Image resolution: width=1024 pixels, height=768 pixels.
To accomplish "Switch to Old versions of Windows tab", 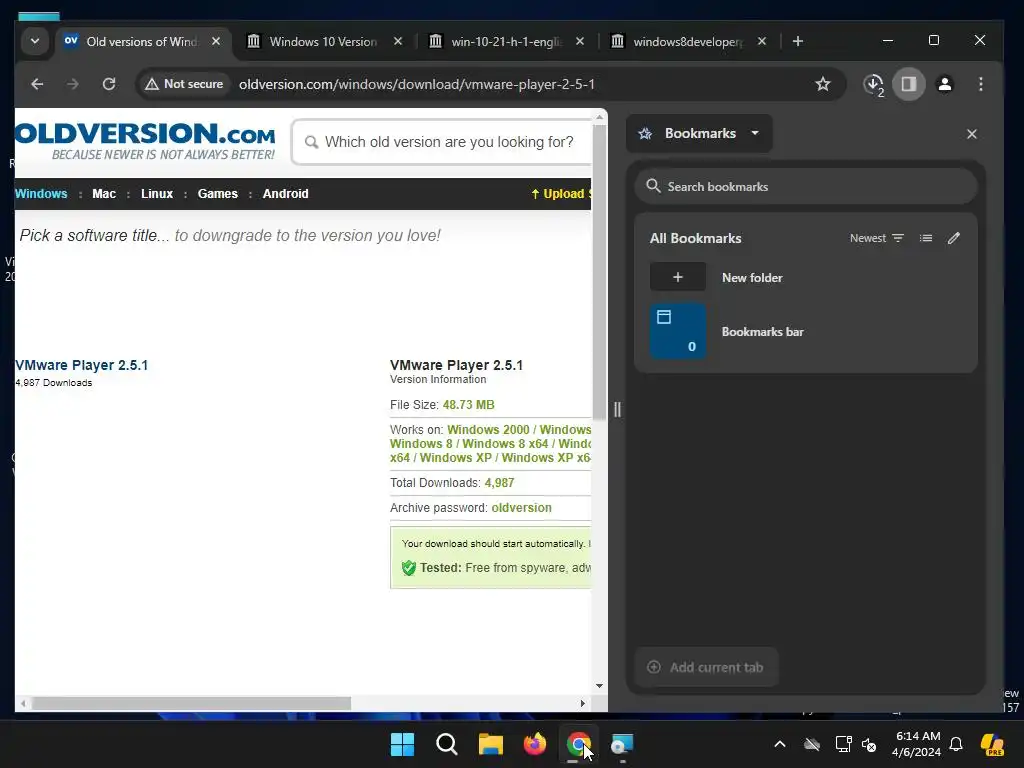I will 142,42.
